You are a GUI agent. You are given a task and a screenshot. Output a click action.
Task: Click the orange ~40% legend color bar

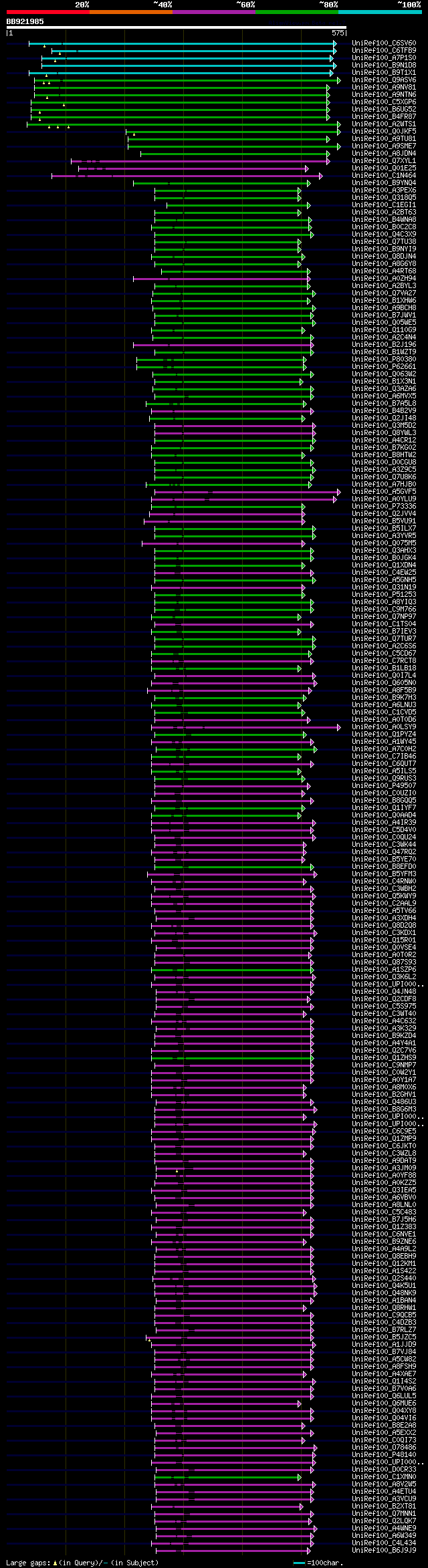point(130,12)
